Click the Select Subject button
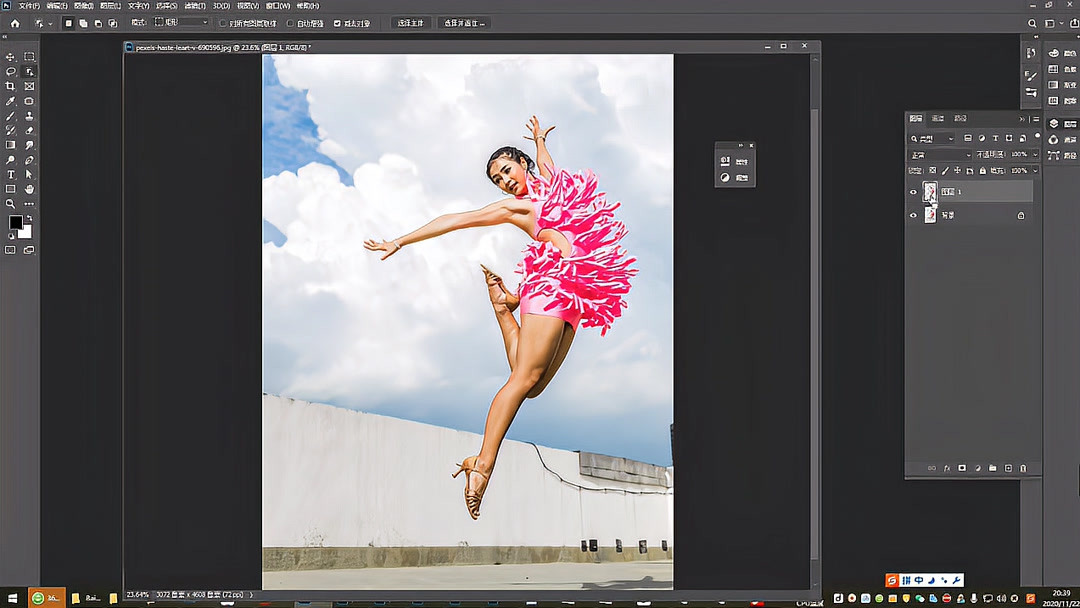 pos(410,23)
